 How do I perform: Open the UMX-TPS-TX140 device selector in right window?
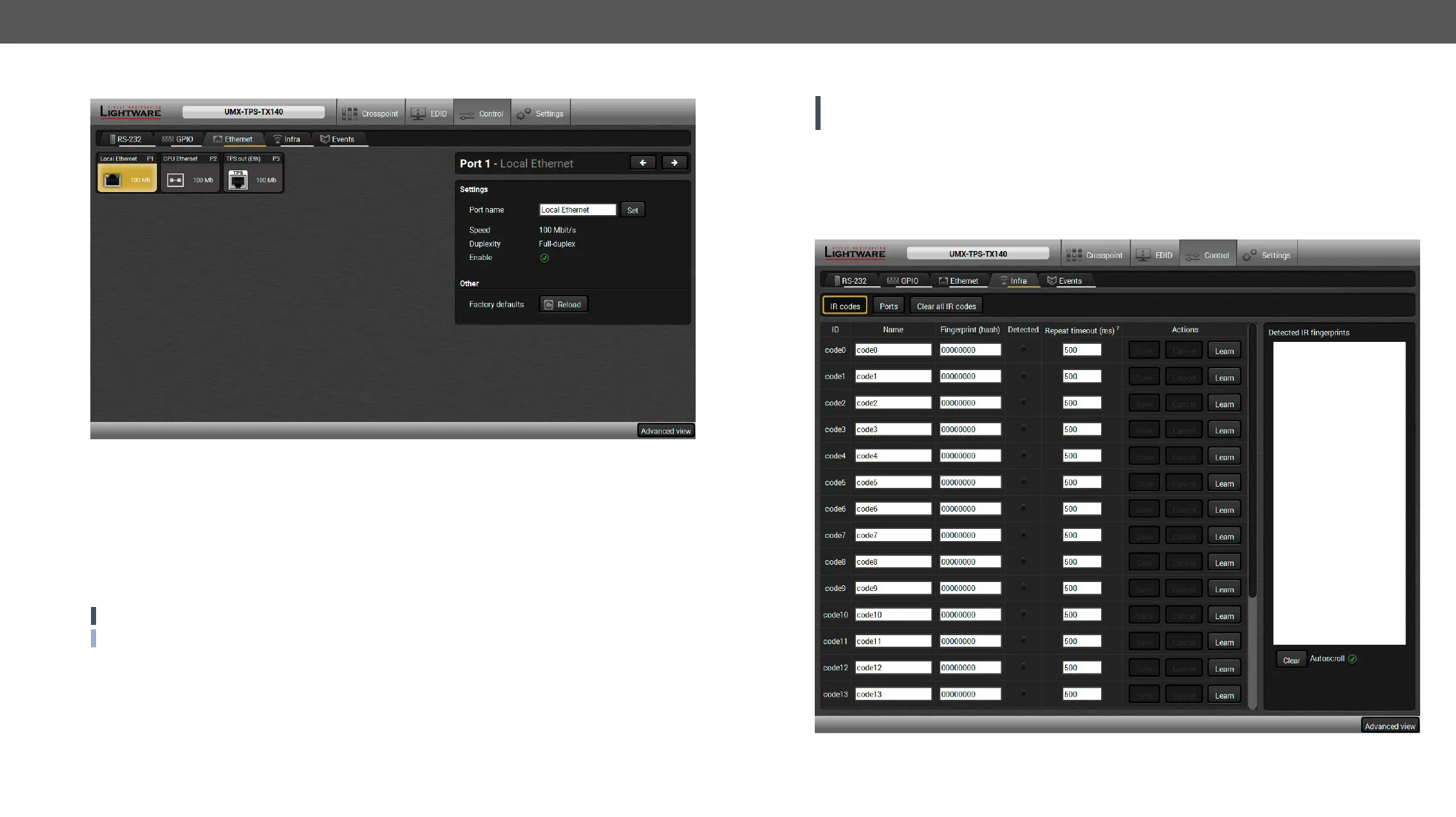[977, 254]
